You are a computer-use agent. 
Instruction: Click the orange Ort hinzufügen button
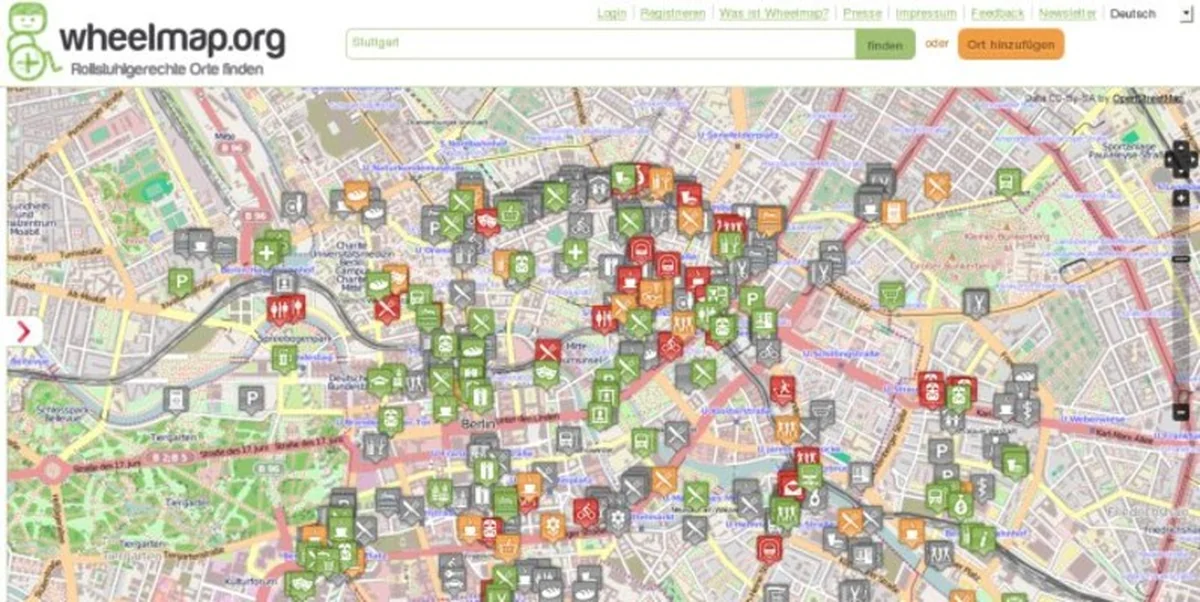1010,45
